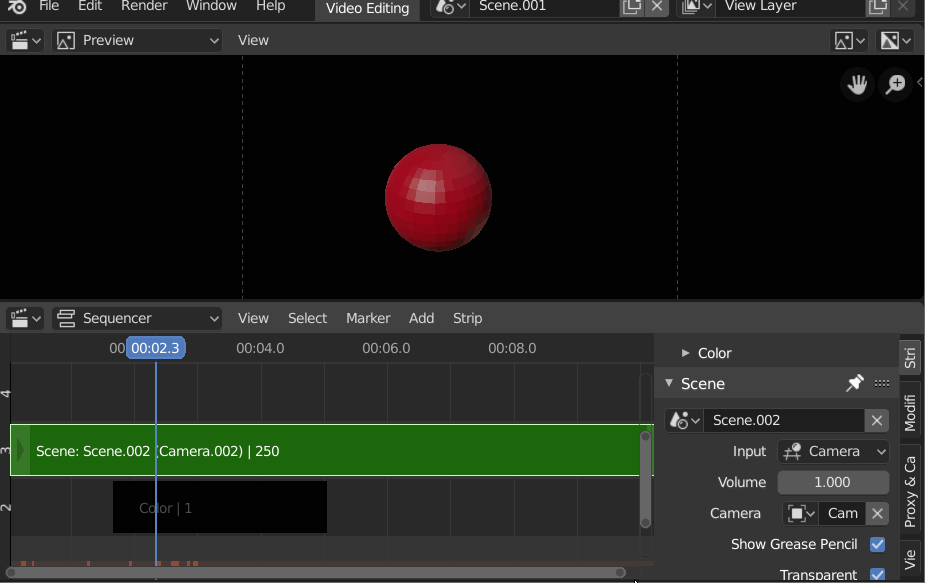Open the Strip menu in sequencer
925x583 pixels.
pos(467,318)
